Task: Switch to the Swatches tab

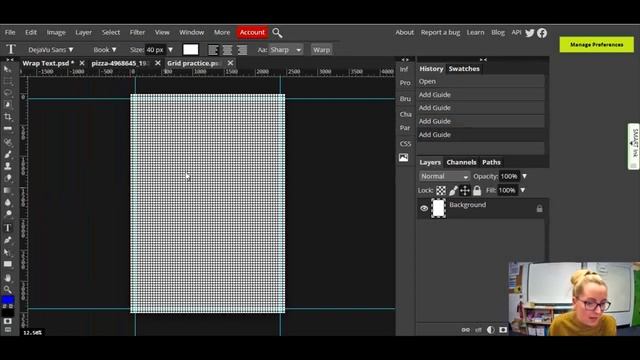Action: click(x=464, y=69)
